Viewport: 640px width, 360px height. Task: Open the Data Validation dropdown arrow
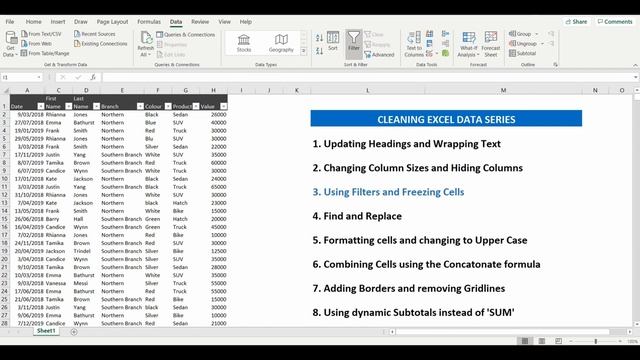437,54
